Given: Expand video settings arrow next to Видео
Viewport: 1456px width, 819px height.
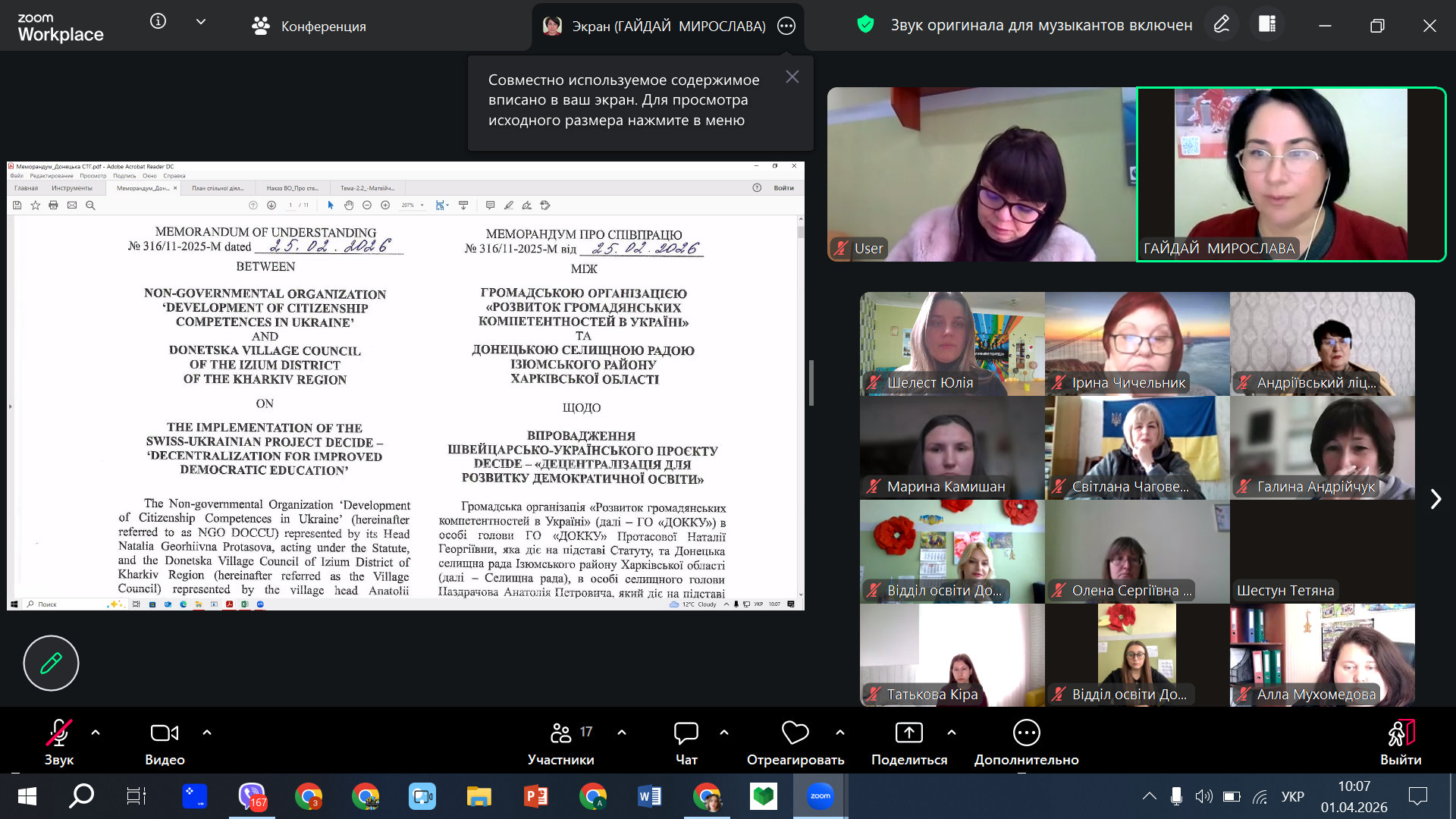Looking at the screenshot, I should tap(207, 733).
